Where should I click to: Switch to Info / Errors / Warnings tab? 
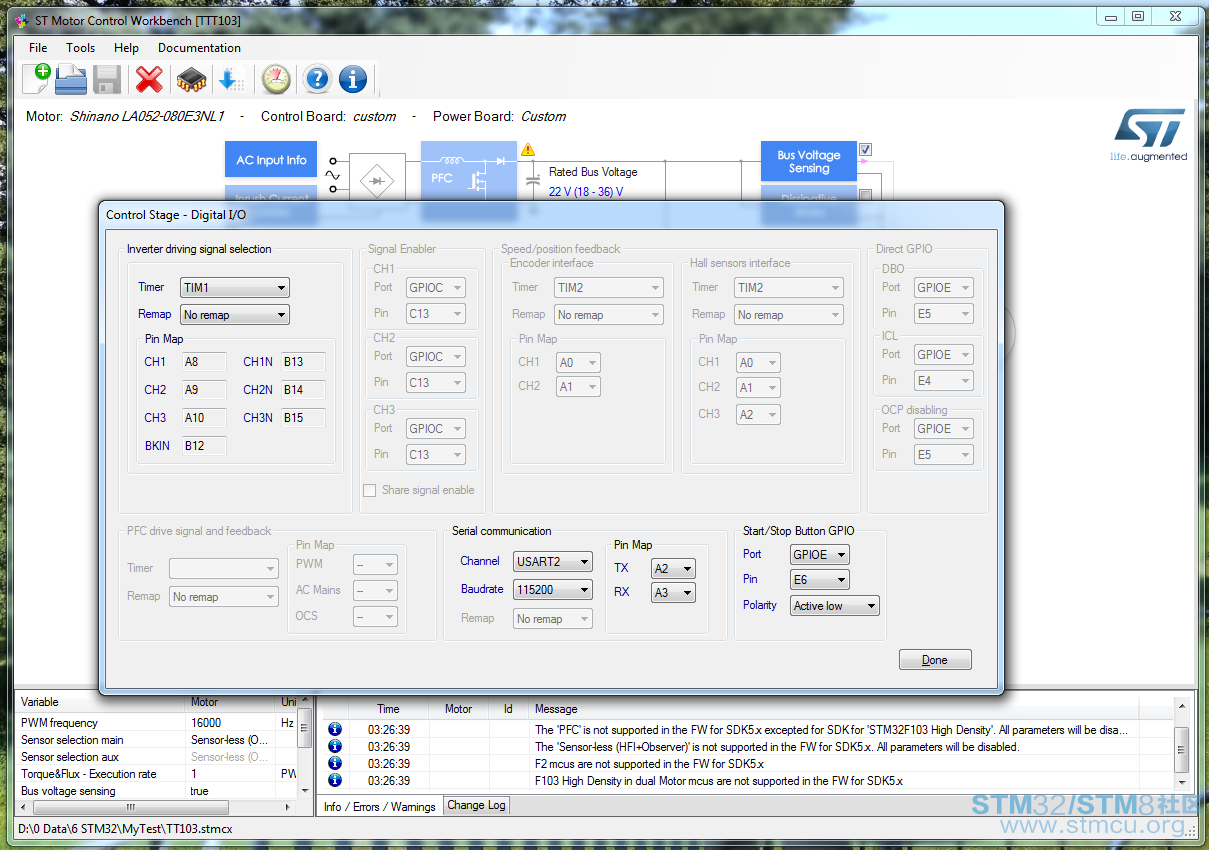click(380, 807)
